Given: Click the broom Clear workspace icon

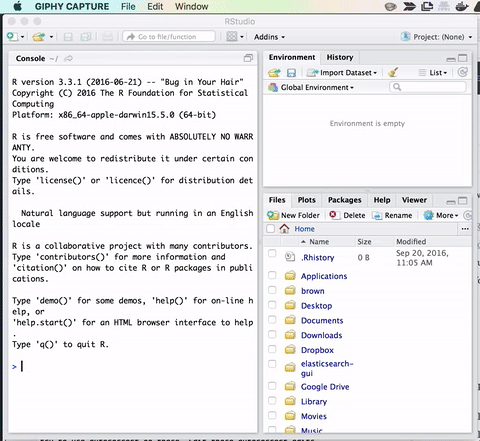Looking at the screenshot, I should click(394, 72).
